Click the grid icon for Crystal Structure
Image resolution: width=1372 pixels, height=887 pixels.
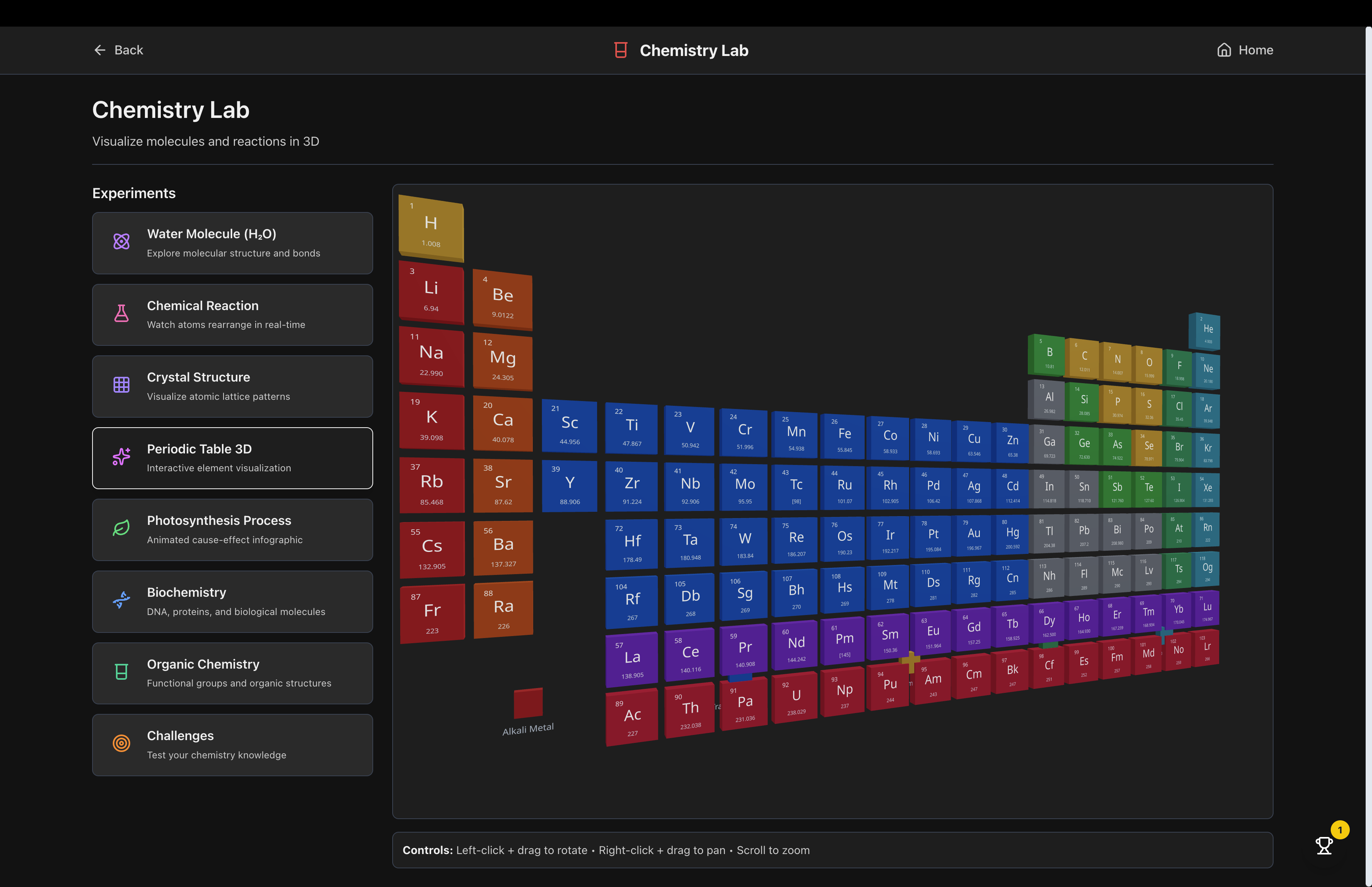click(121, 385)
